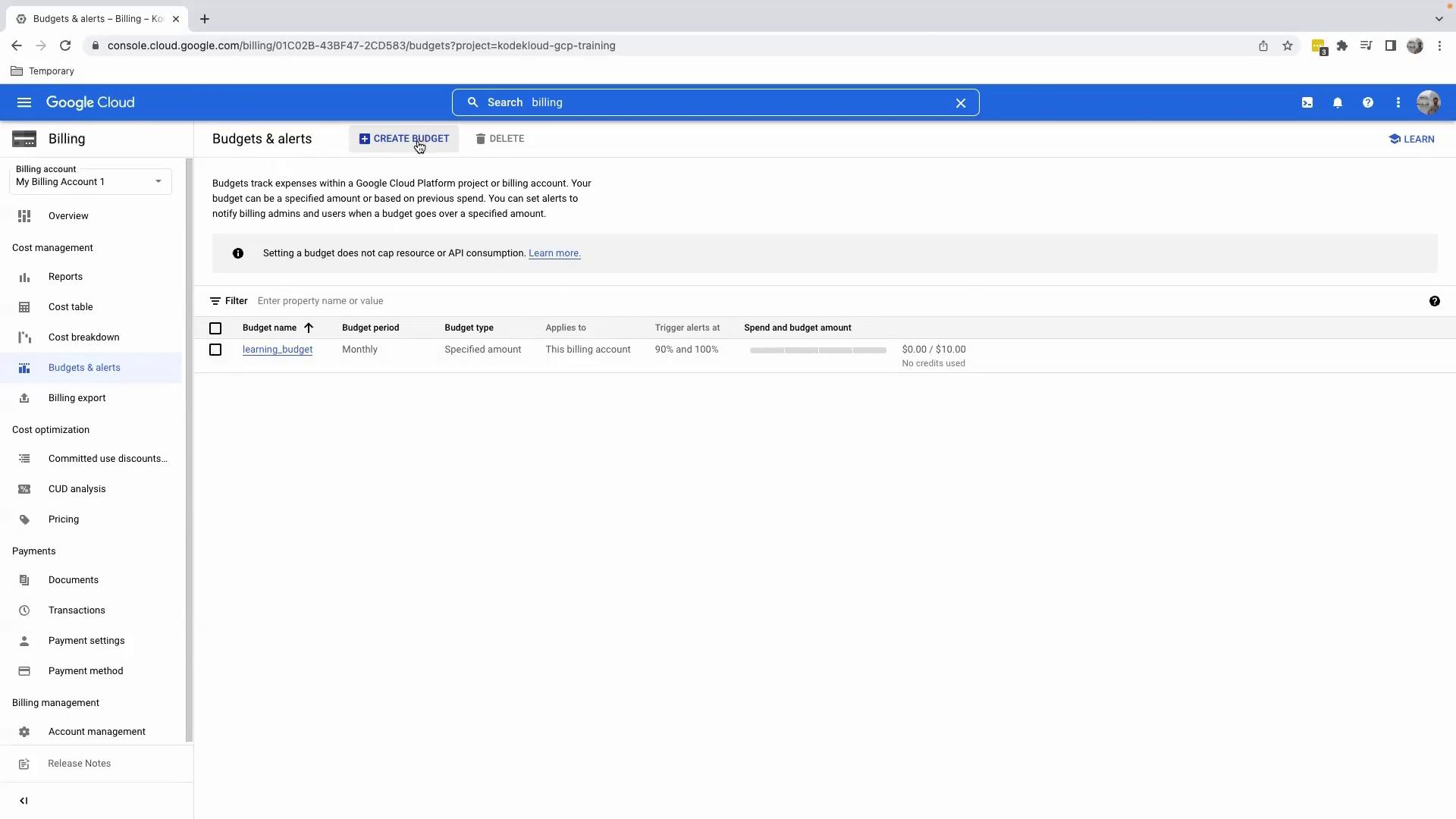1456x819 pixels.
Task: Open the learning_budget link
Action: (278, 350)
